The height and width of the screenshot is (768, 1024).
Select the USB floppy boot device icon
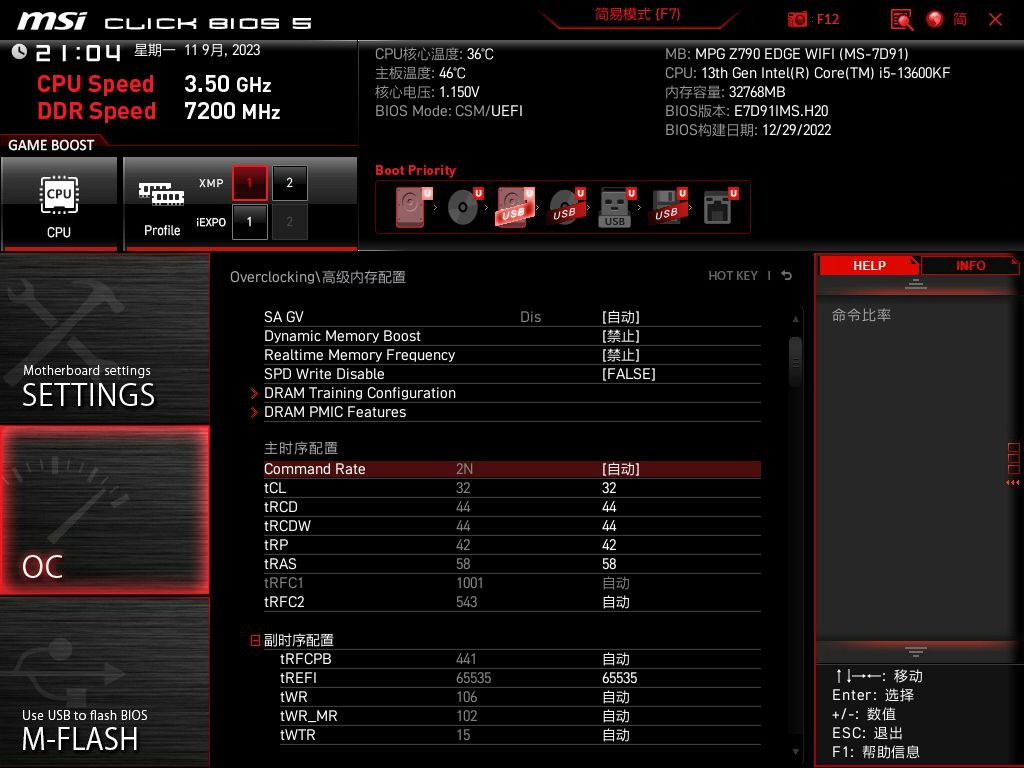pyautogui.click(x=667, y=207)
